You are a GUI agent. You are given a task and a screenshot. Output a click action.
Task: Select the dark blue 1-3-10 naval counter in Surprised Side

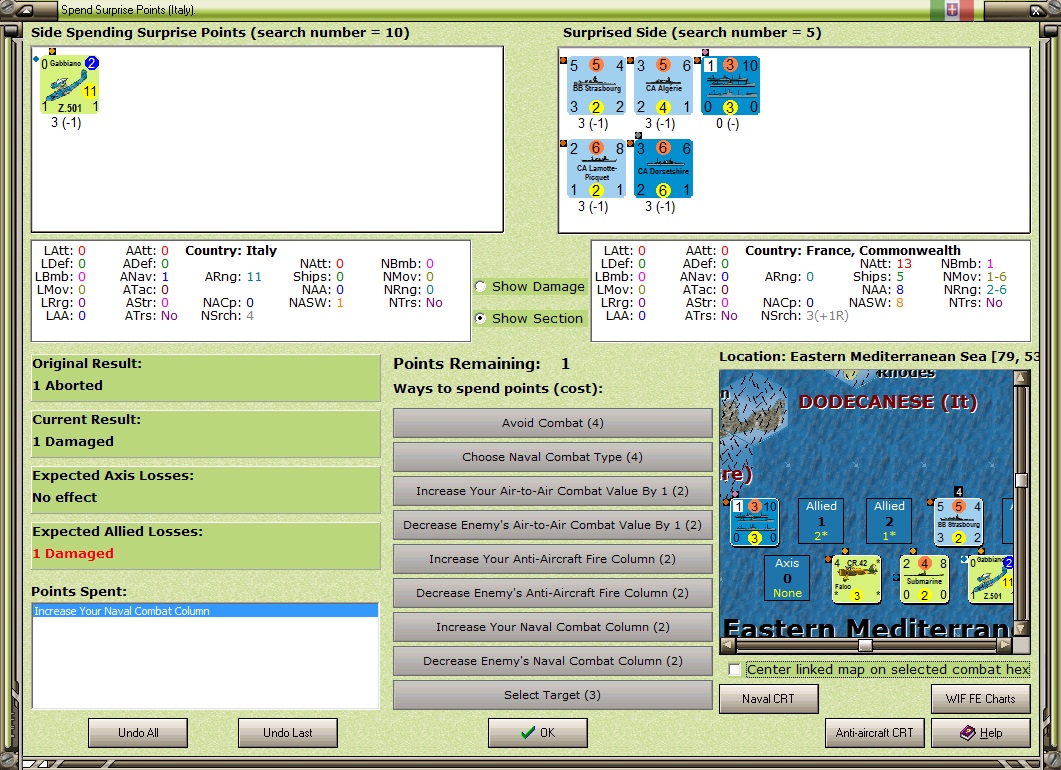point(730,85)
